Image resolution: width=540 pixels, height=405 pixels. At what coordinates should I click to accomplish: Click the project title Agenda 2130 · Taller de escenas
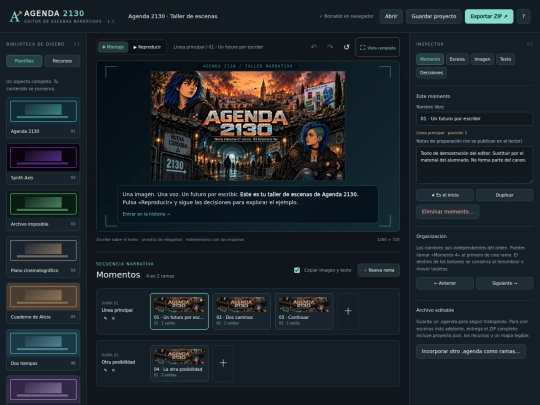coord(173,16)
